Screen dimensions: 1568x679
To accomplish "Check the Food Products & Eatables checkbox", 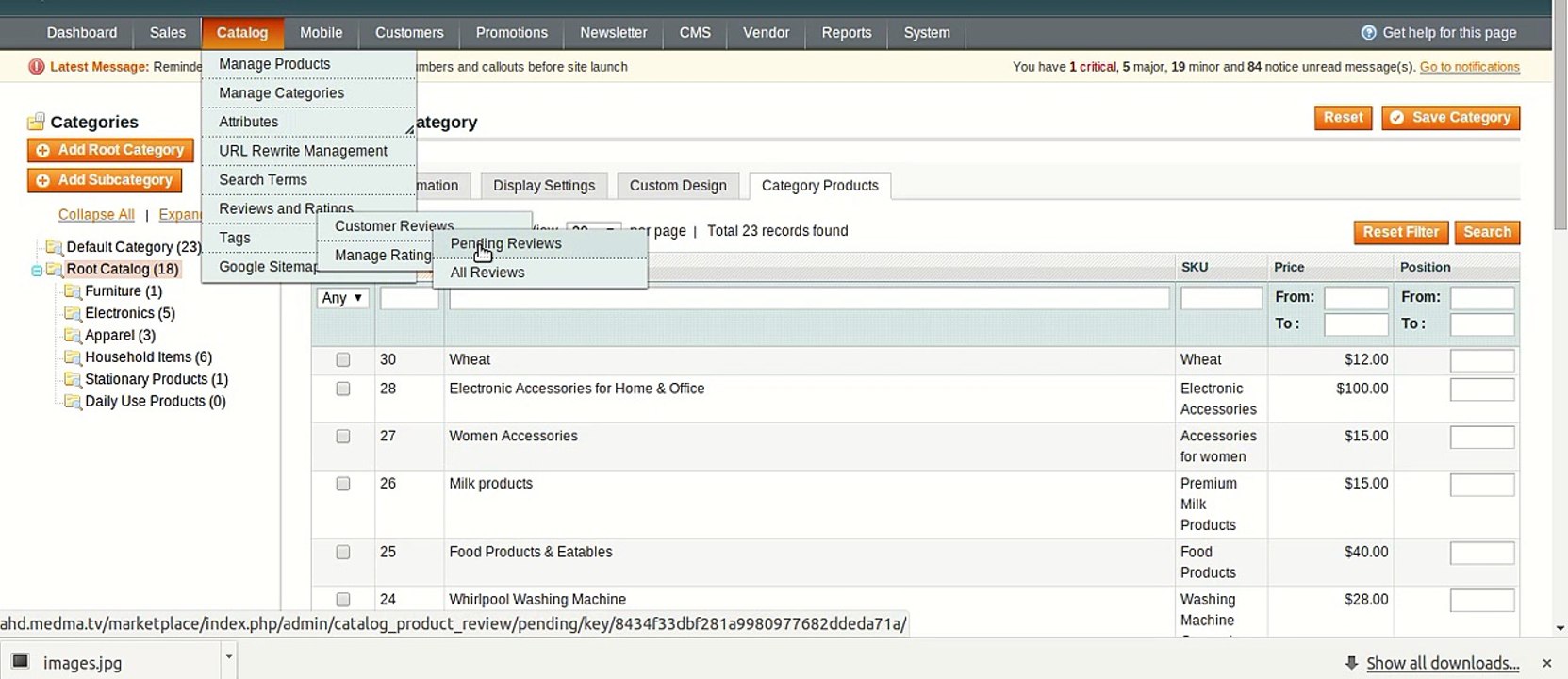I will click(343, 553).
